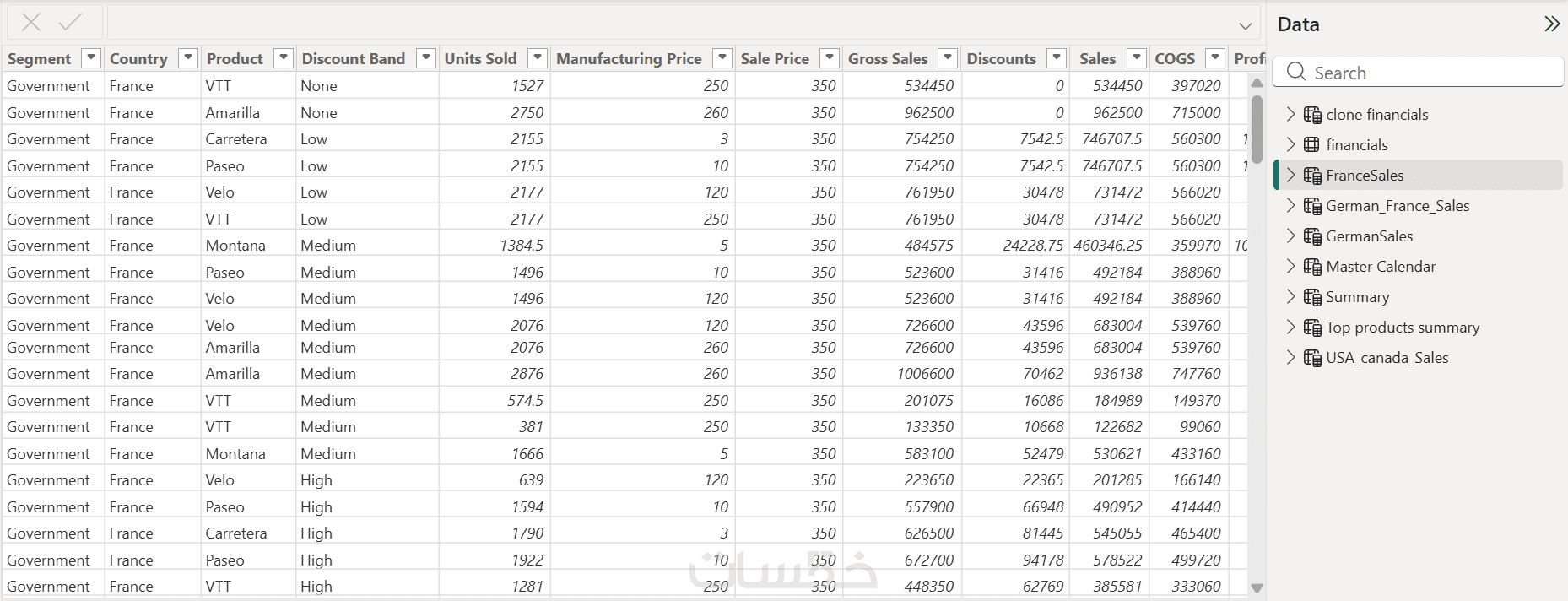Open the Discounts column filter dropdown
This screenshot has height=601, width=1568.
tap(1056, 57)
